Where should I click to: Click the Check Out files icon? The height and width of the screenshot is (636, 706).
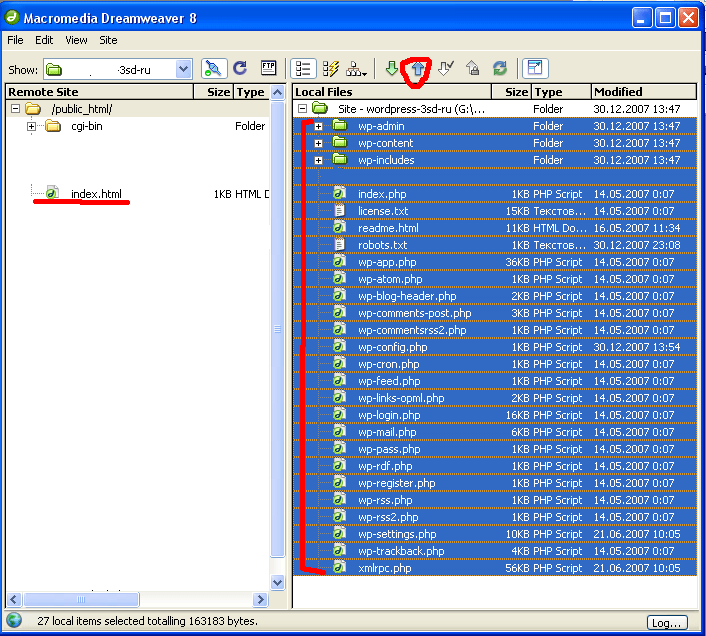pos(445,68)
